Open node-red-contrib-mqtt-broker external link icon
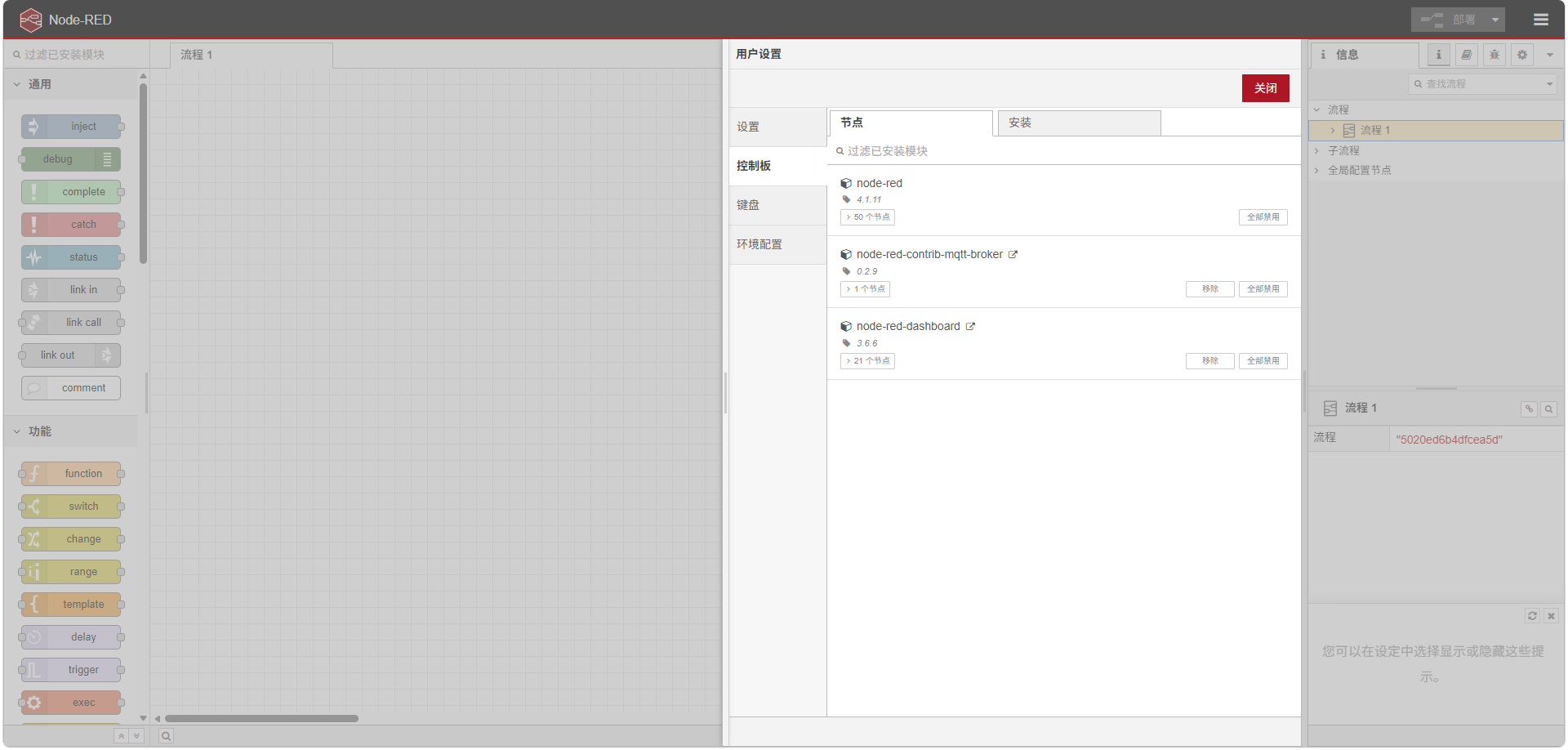This screenshot has width=1568, height=750. (1013, 255)
